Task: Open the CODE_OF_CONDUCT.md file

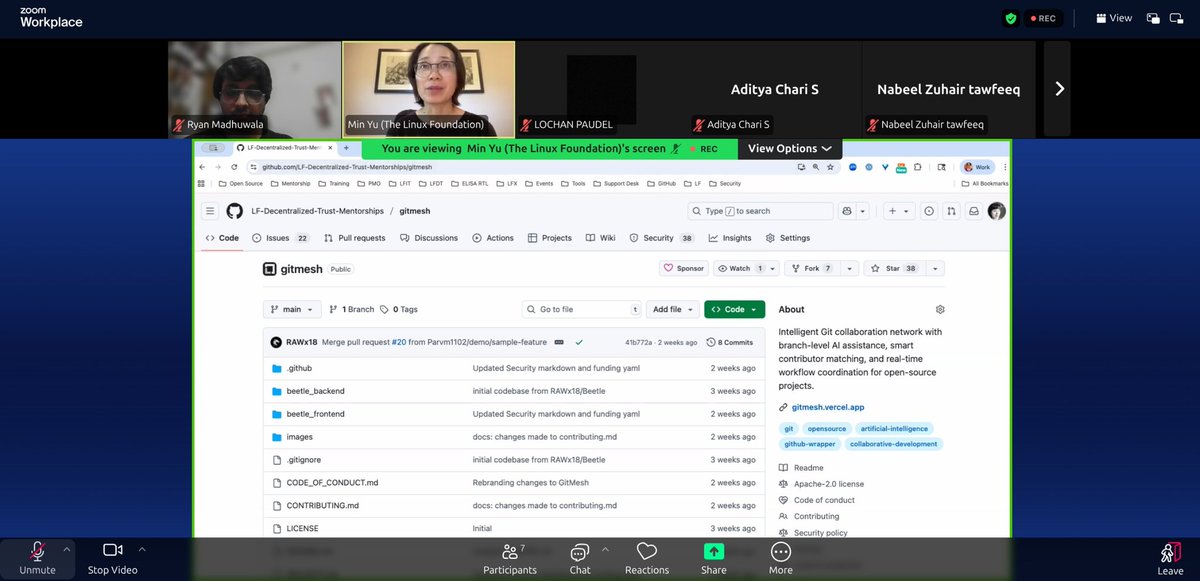Action: pyautogui.click(x=332, y=483)
